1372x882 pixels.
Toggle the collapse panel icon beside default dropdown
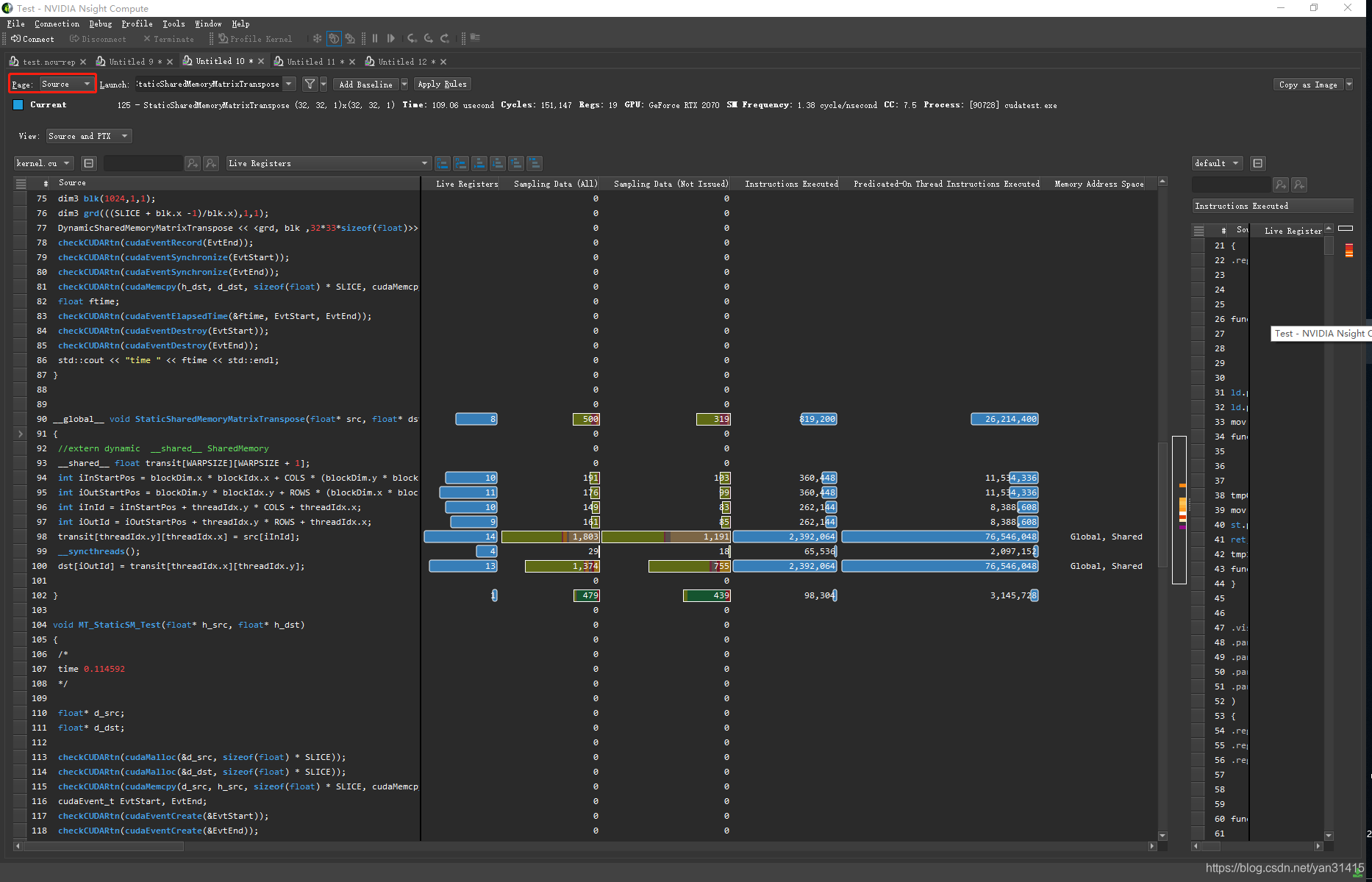coord(1257,162)
